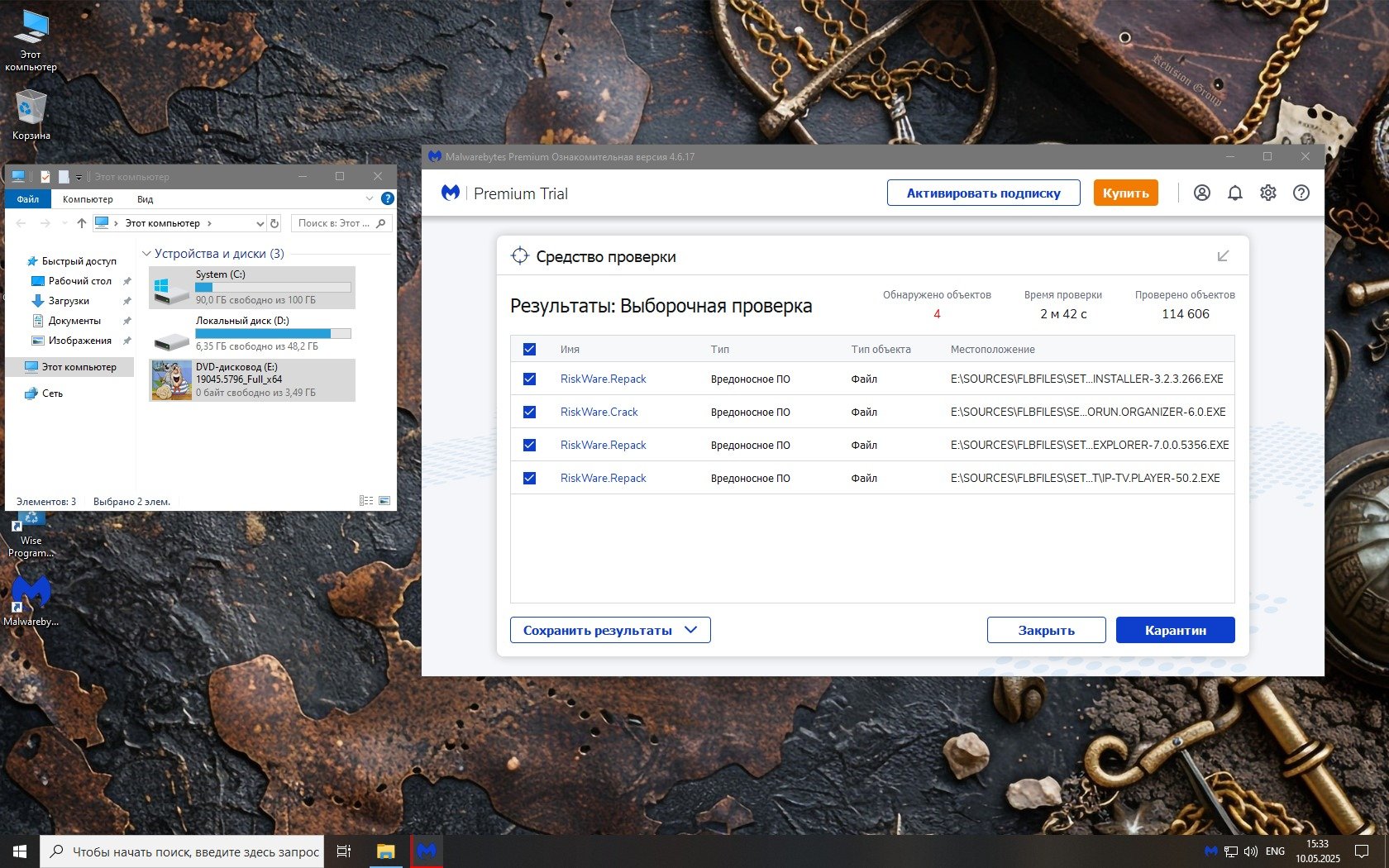Open the Malwarebytes help question mark
Image resolution: width=1389 pixels, height=868 pixels.
tap(1301, 193)
